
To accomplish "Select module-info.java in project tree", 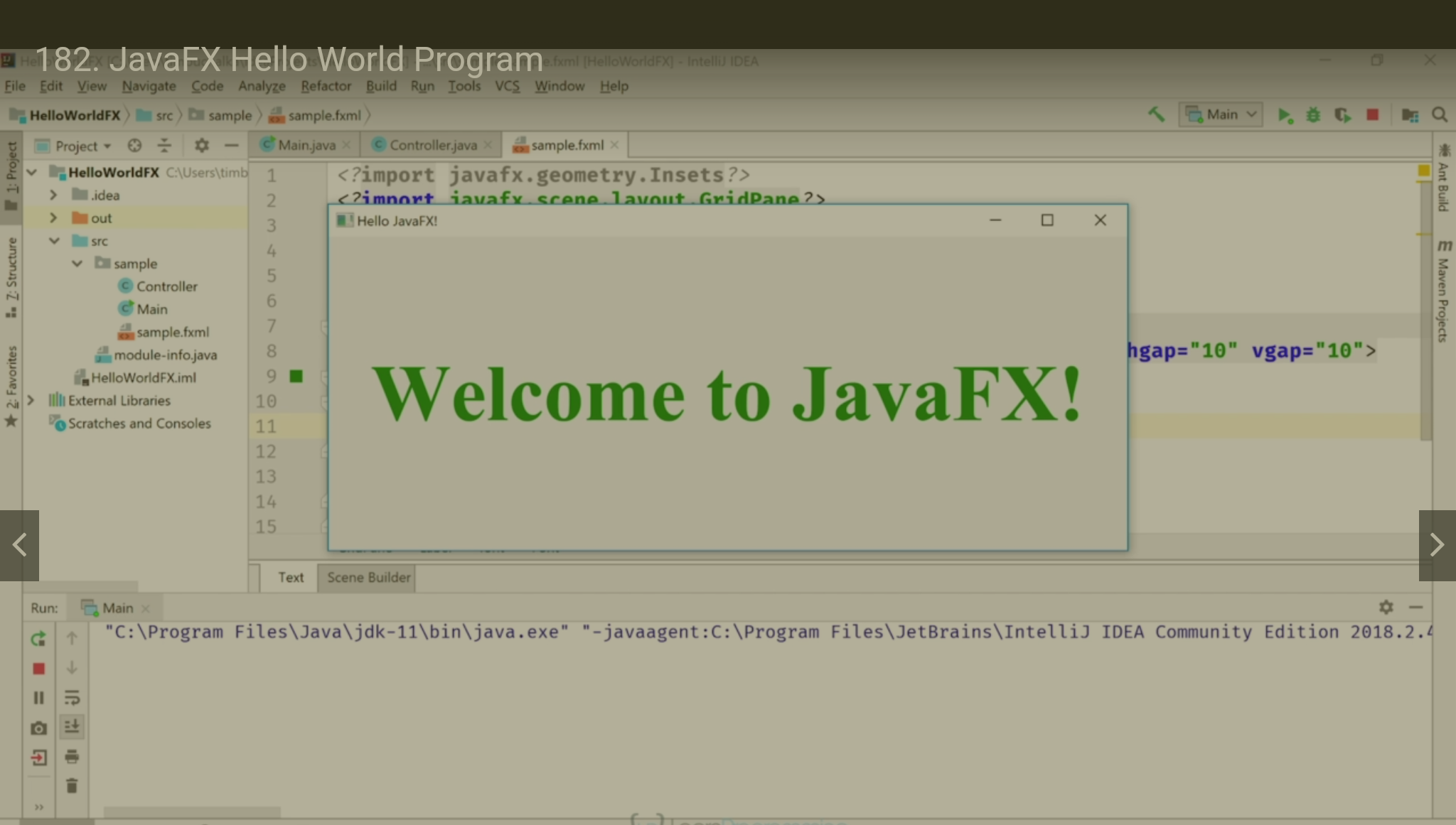I will (x=165, y=355).
